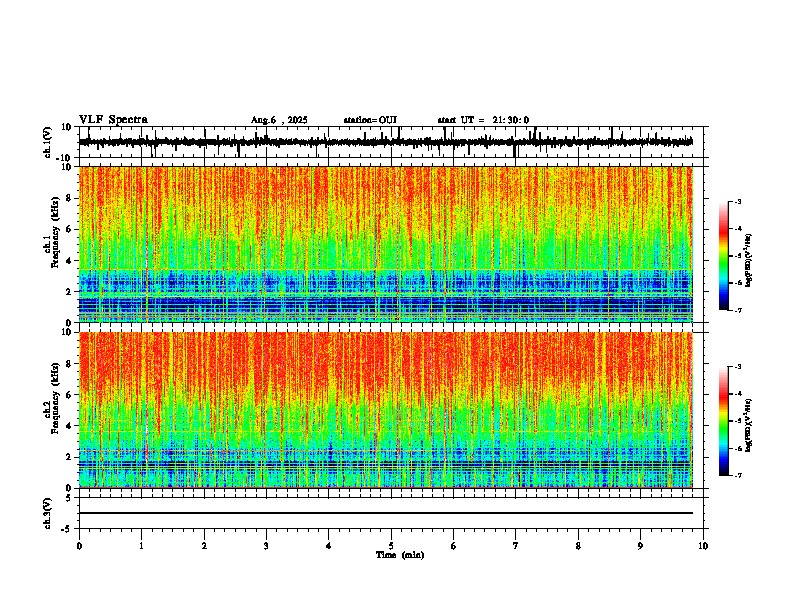The height and width of the screenshot is (612, 792).
Task: Click the "4" kHz tick on ch.2 spectrogram
Action: point(69,426)
